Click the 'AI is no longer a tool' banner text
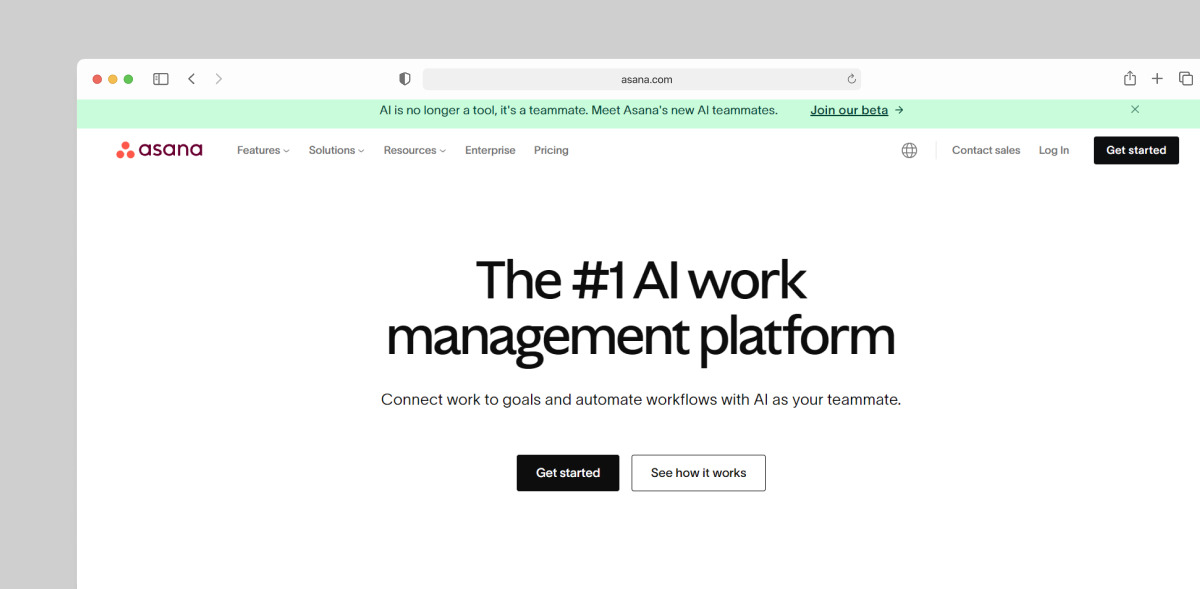This screenshot has width=1200, height=589. [578, 110]
